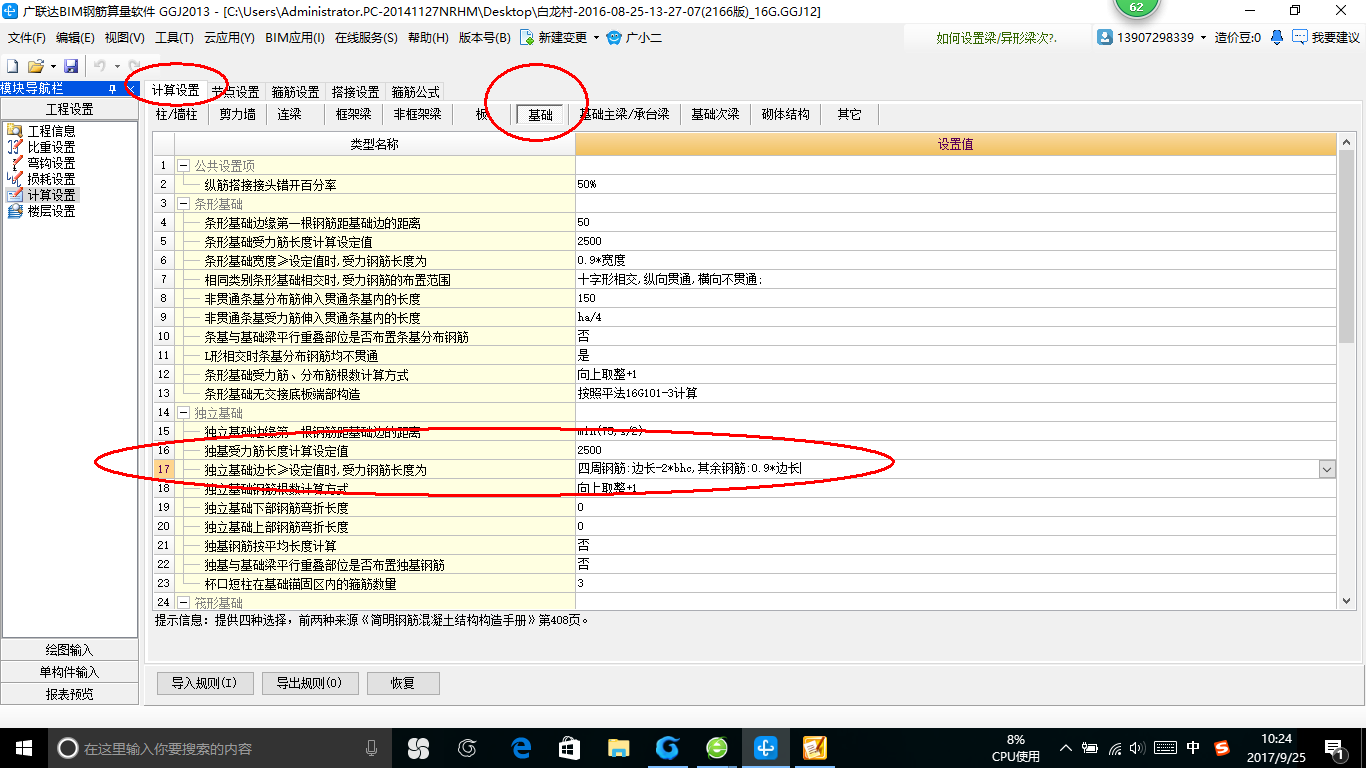Image resolution: width=1366 pixels, height=768 pixels.
Task: Click the 纵筋搭接接头错开百分率 value cell 50%
Action: tap(955, 184)
